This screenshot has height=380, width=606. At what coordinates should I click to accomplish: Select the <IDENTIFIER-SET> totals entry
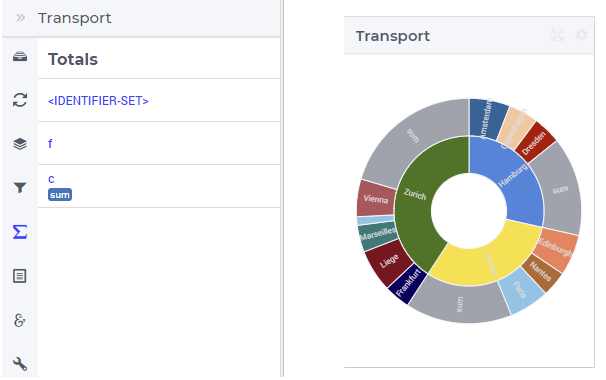pyautogui.click(x=98, y=101)
